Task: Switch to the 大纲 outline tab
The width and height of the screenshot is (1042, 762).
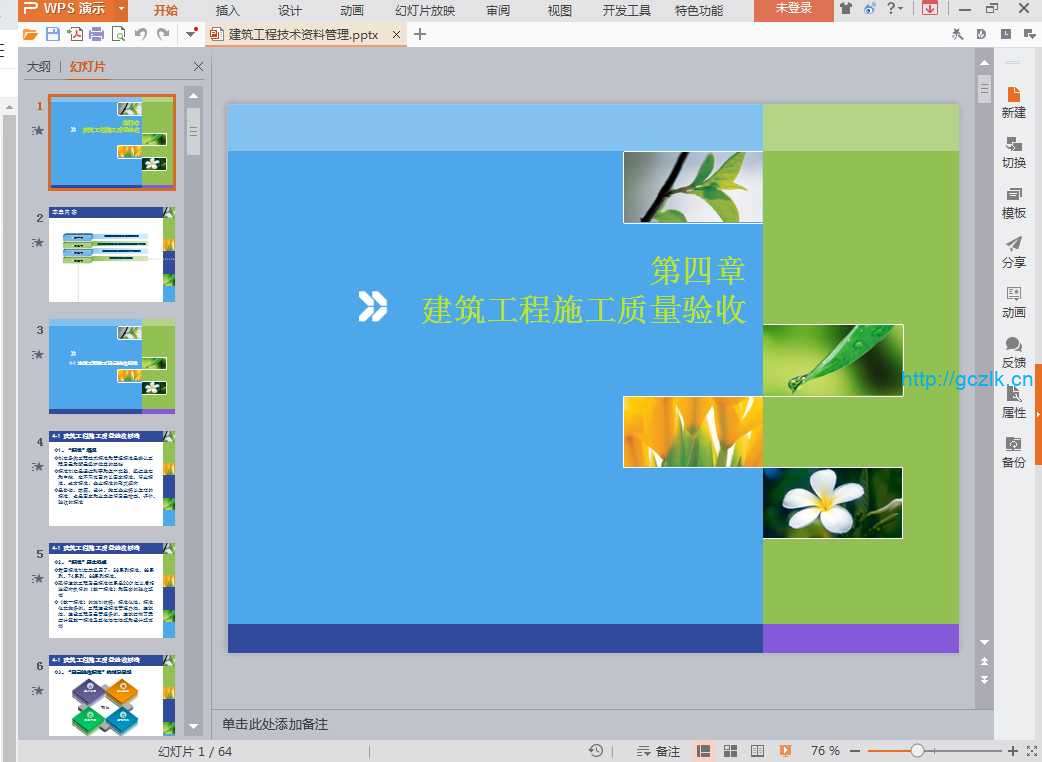Action: (38, 67)
